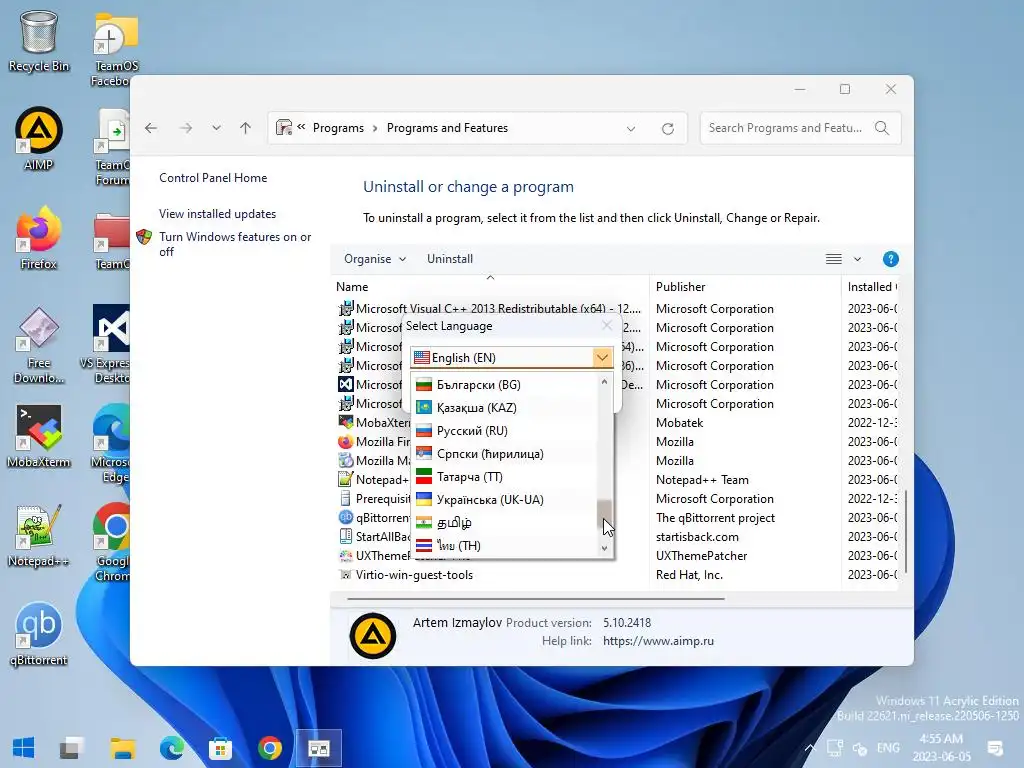Image resolution: width=1024 pixels, height=768 pixels.
Task: Sort by the Name column header
Action: [x=490, y=287]
